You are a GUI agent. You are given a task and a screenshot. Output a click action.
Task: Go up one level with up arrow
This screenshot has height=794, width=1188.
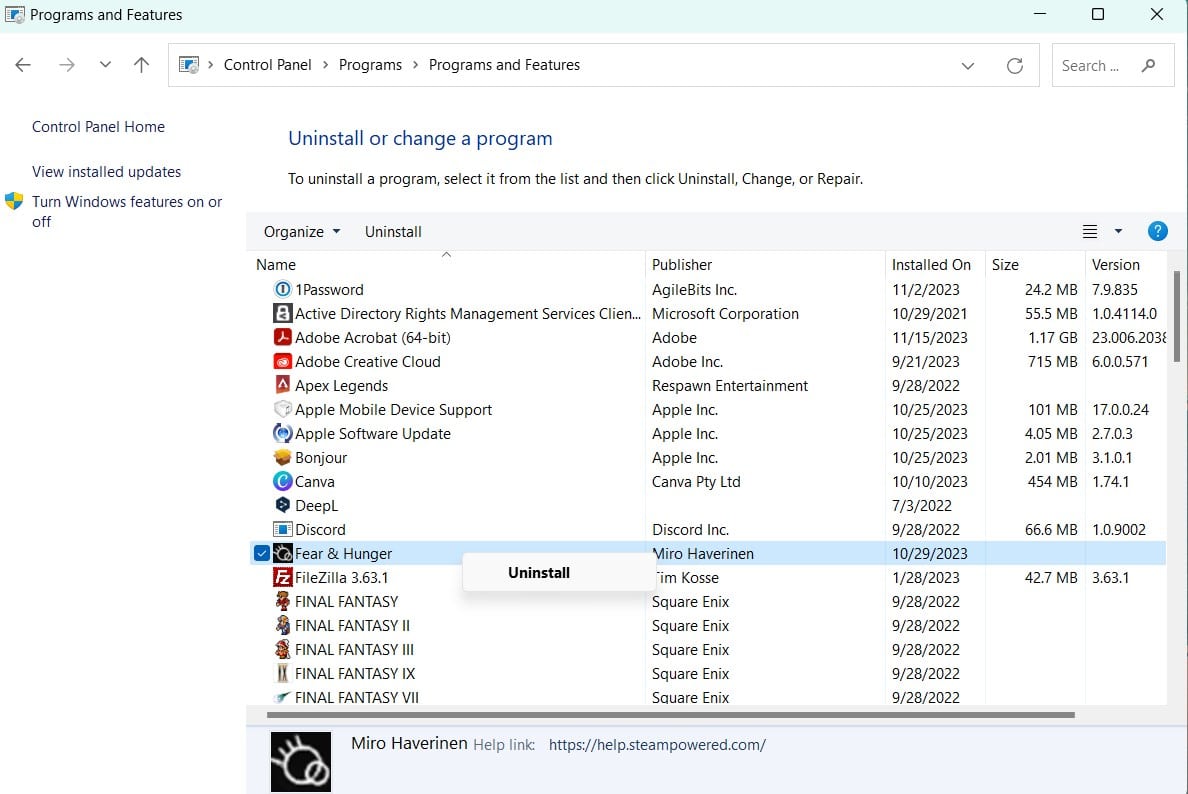tap(141, 65)
